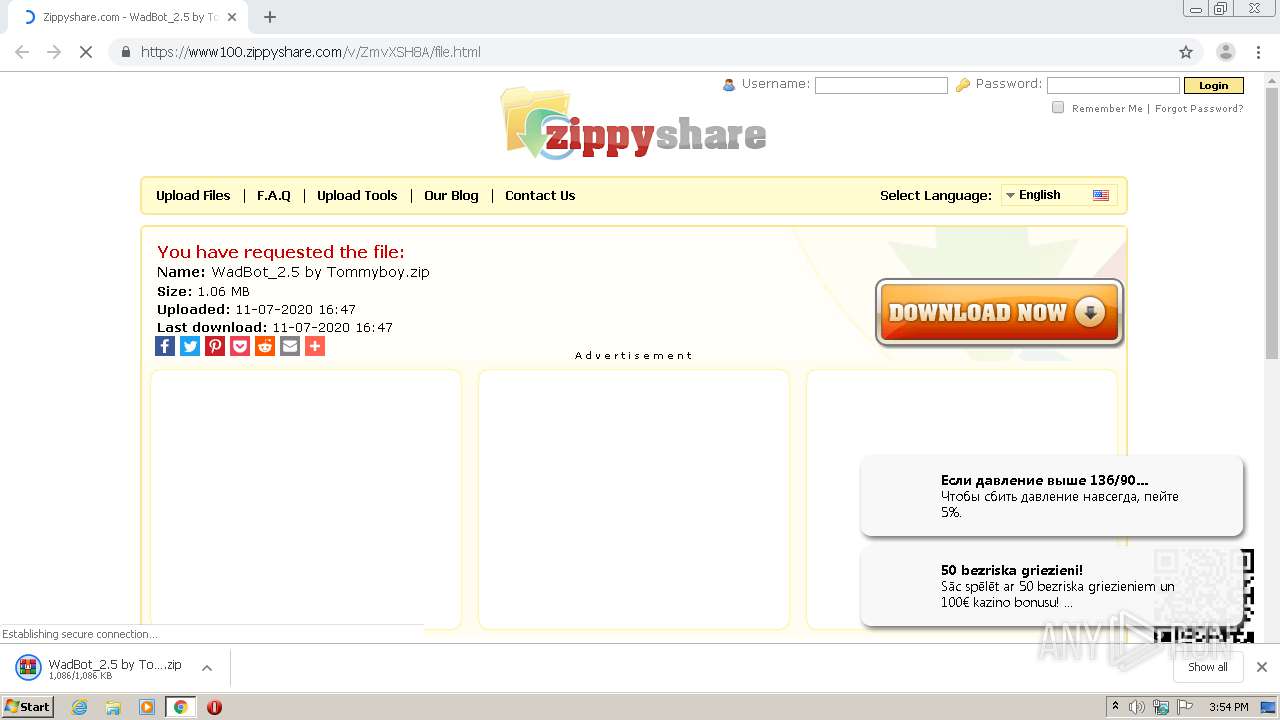
Task: Open media player from taskbar
Action: pyautogui.click(x=147, y=707)
